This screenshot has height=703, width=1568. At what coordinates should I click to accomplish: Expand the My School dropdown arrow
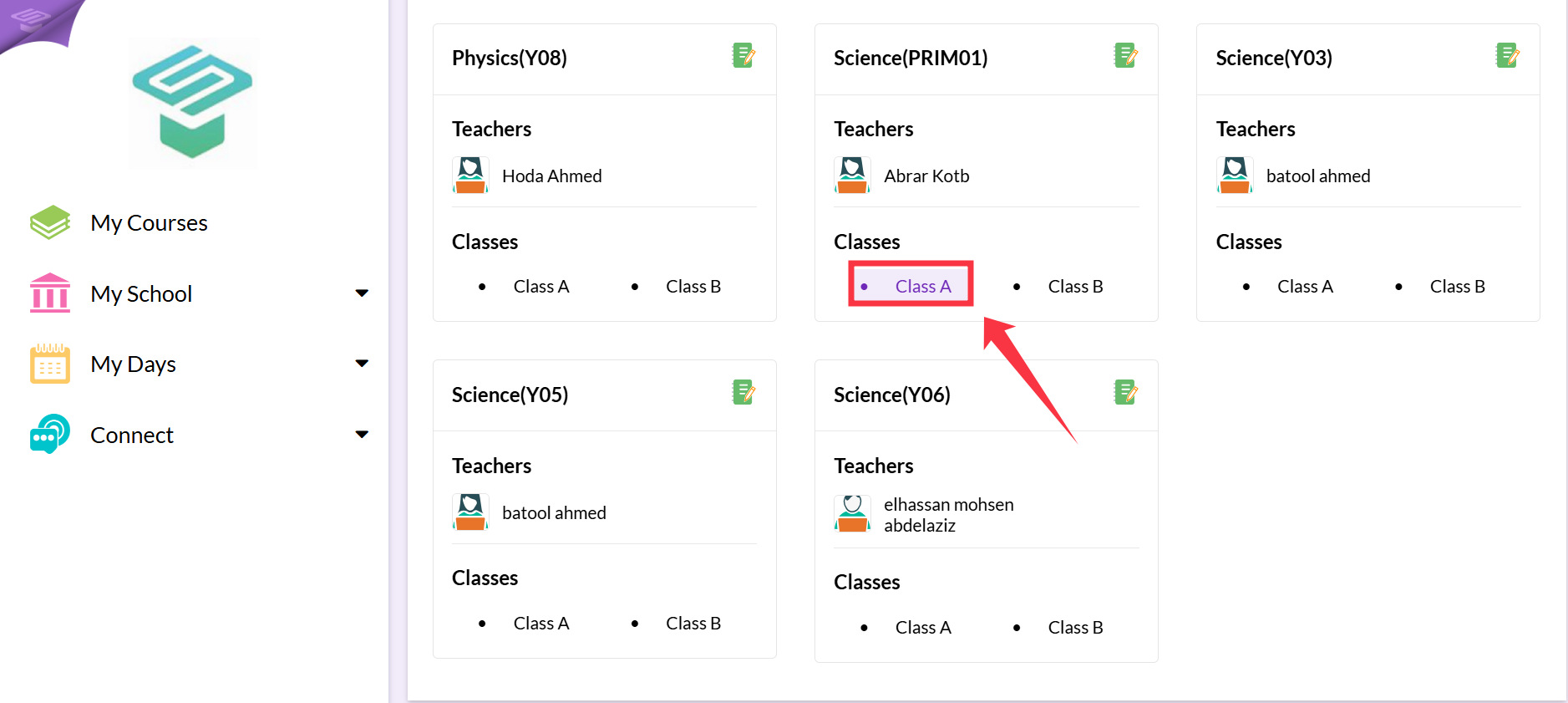tap(362, 293)
